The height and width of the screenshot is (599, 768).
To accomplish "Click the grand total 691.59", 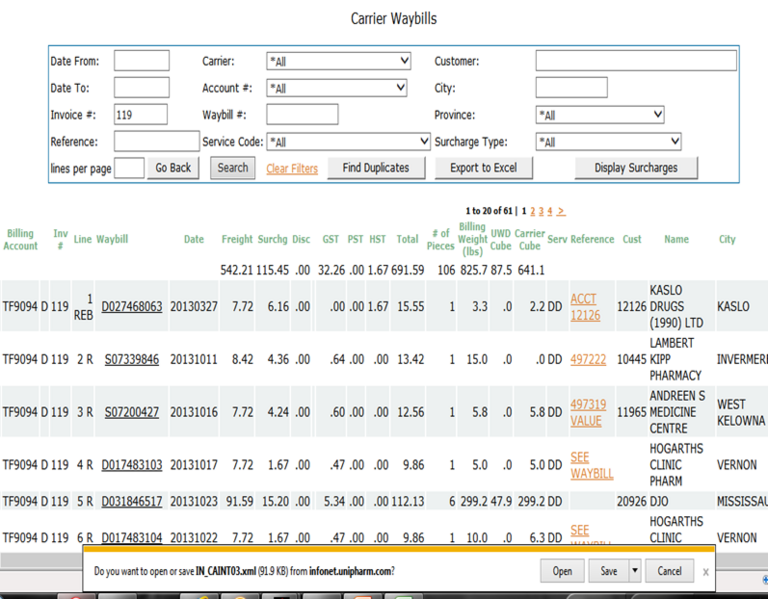I will (408, 270).
